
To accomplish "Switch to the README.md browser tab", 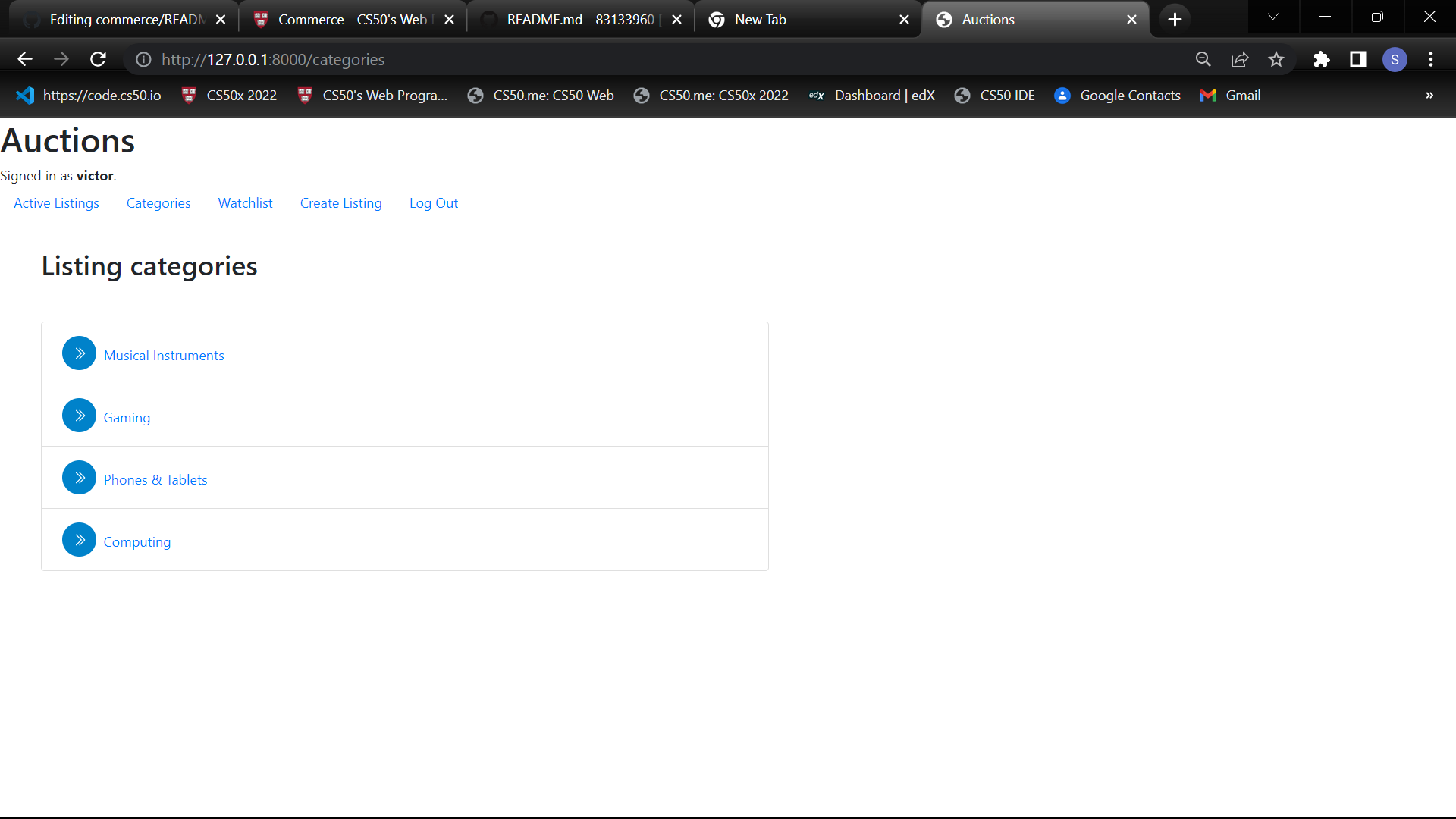I will (x=579, y=20).
